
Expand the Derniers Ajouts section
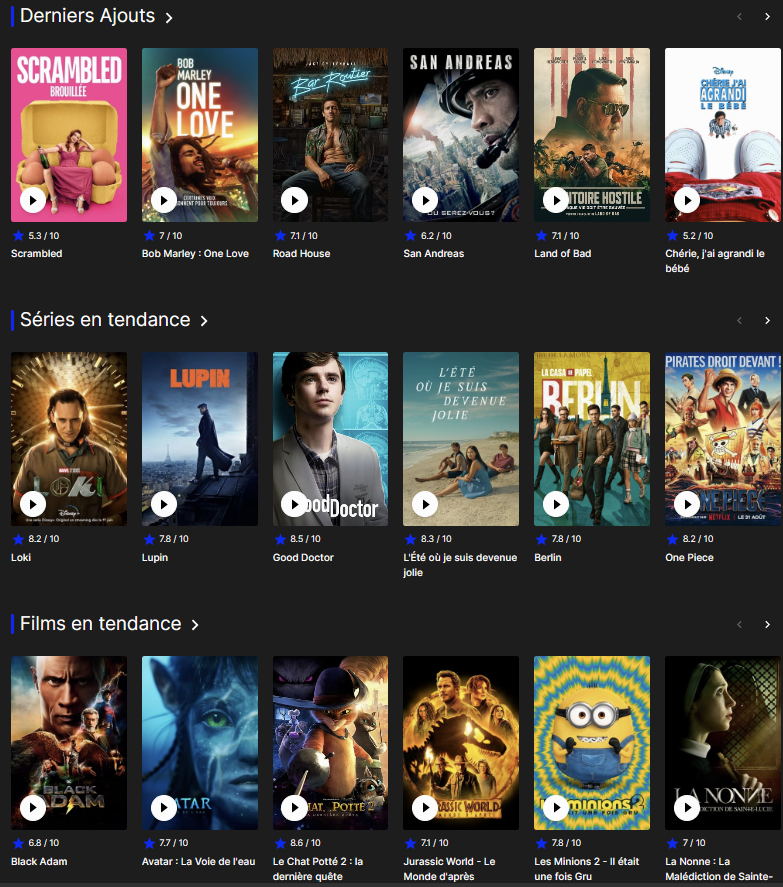pos(169,18)
